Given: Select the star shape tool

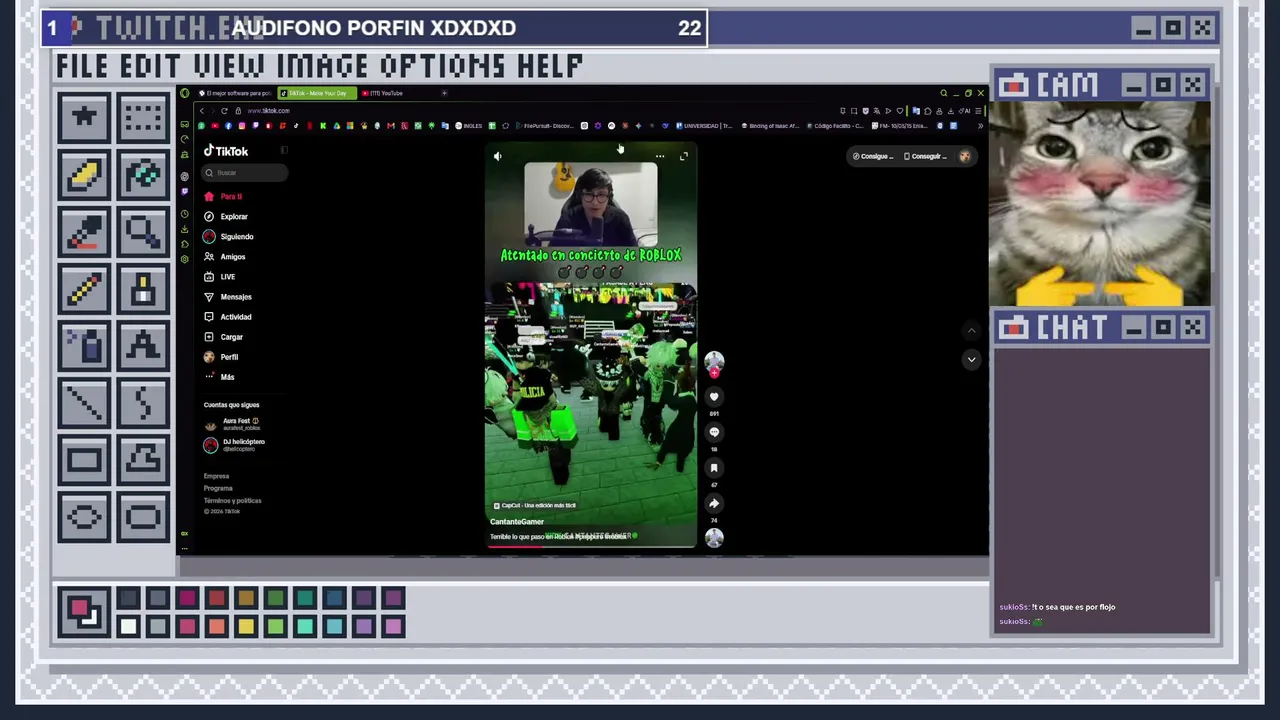Looking at the screenshot, I should pos(84,118).
